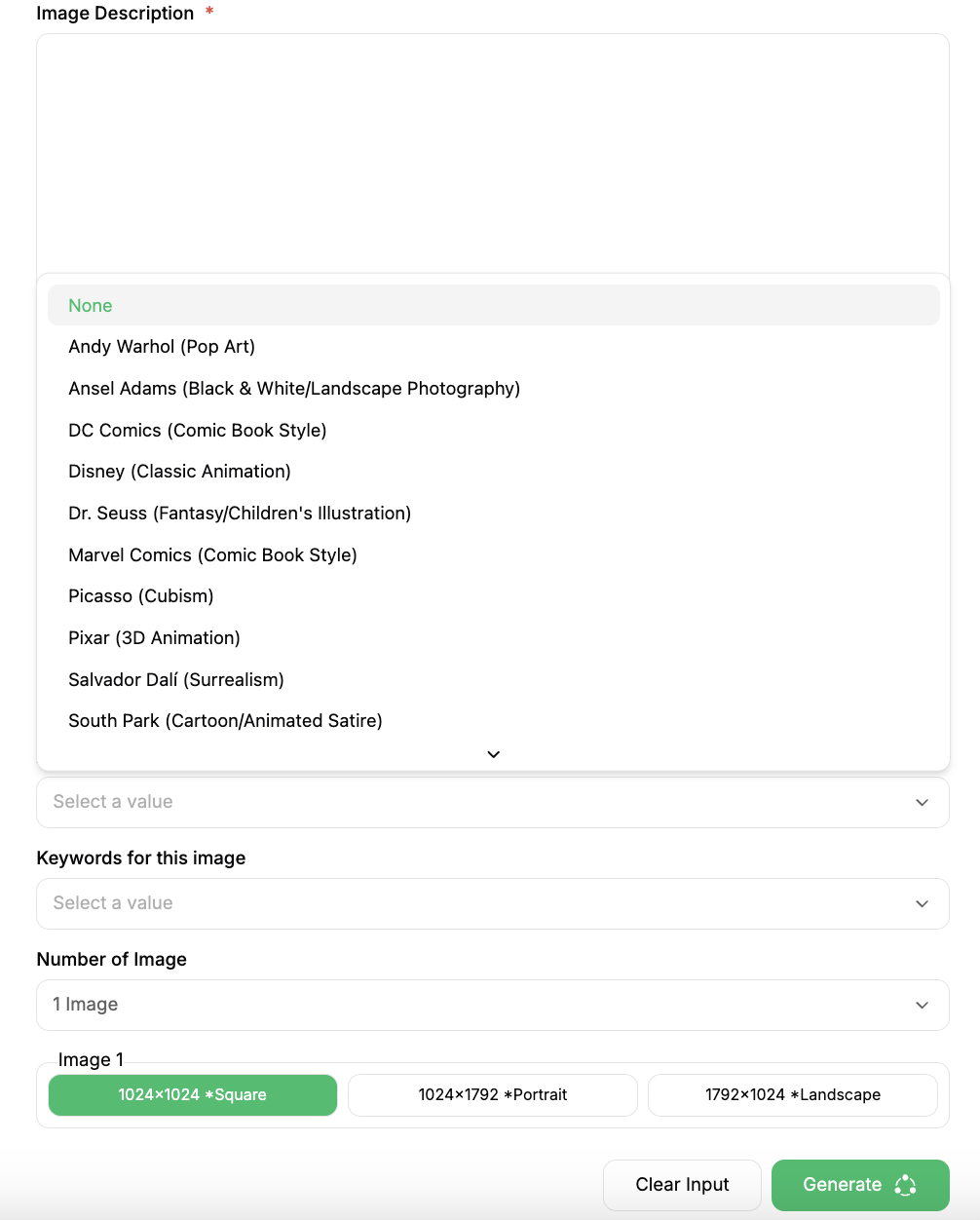Select Ansel Adams photography style
The image size is (980, 1220).
coord(294,389)
